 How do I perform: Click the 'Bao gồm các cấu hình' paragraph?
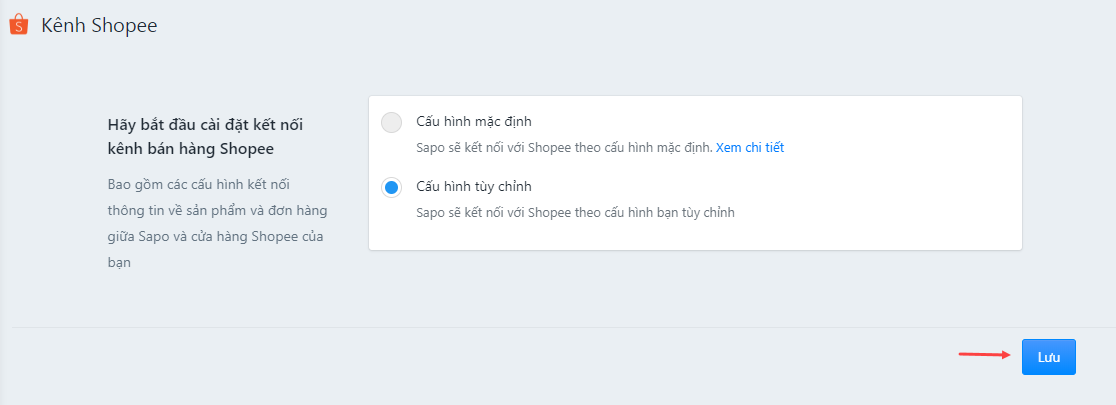point(219,223)
